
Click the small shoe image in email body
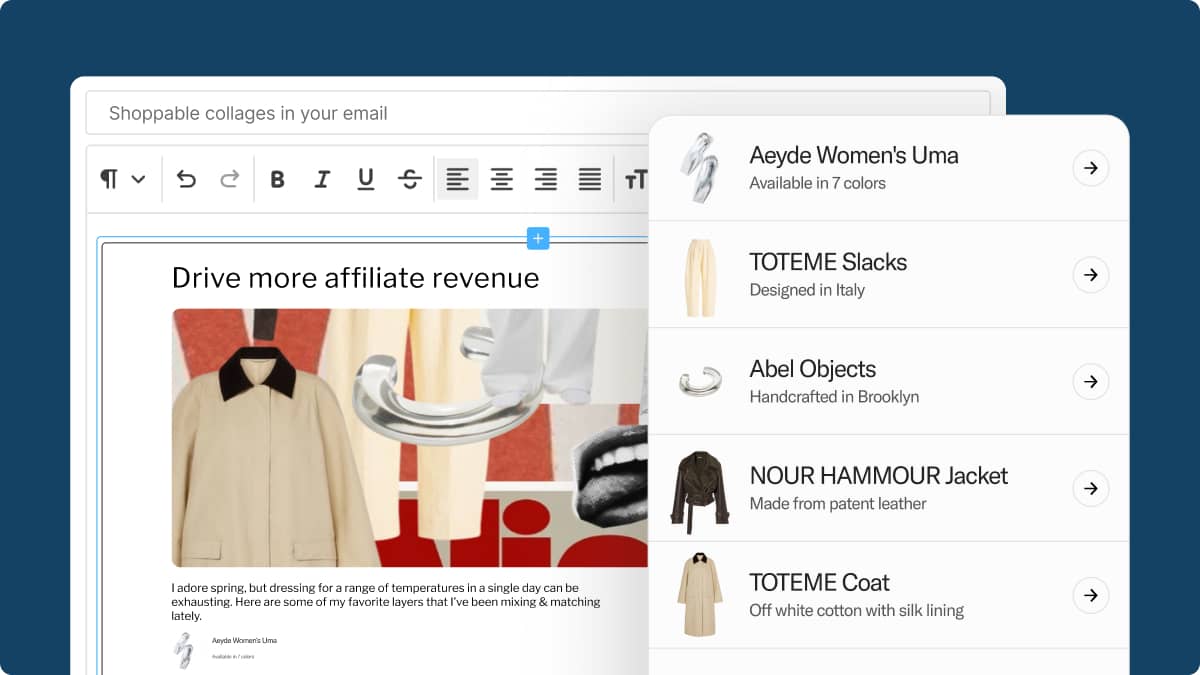[x=183, y=650]
